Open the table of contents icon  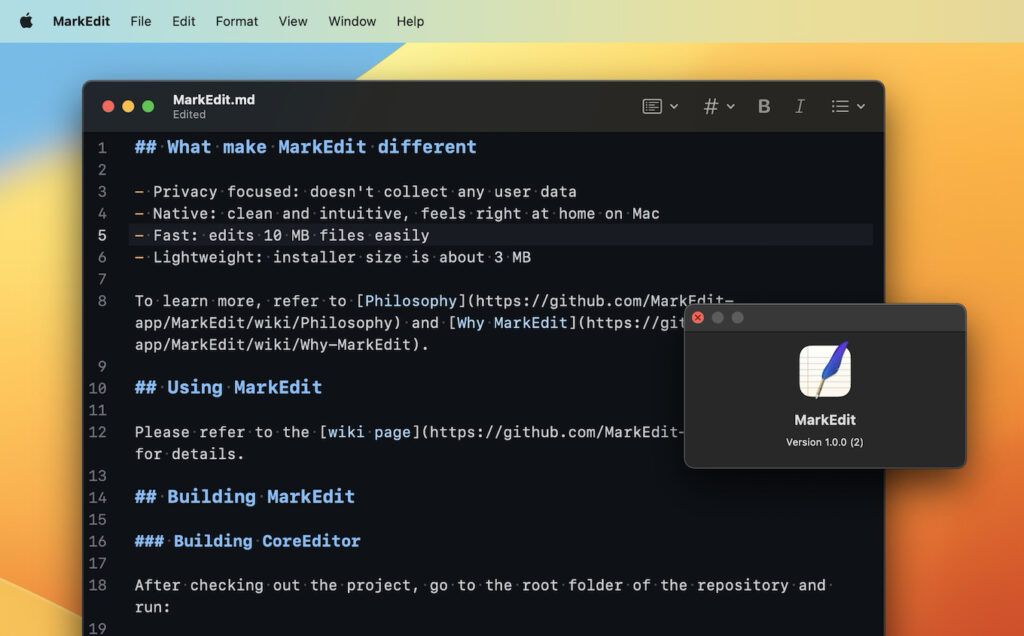[x=652, y=106]
